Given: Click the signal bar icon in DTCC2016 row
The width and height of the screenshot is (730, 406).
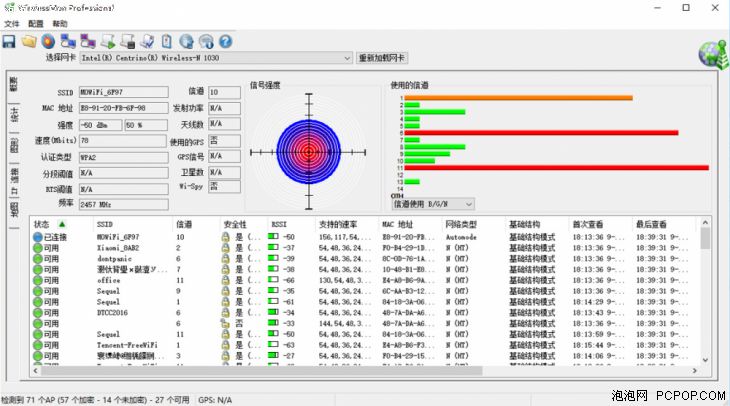Looking at the screenshot, I should pyautogui.click(x=273, y=312).
